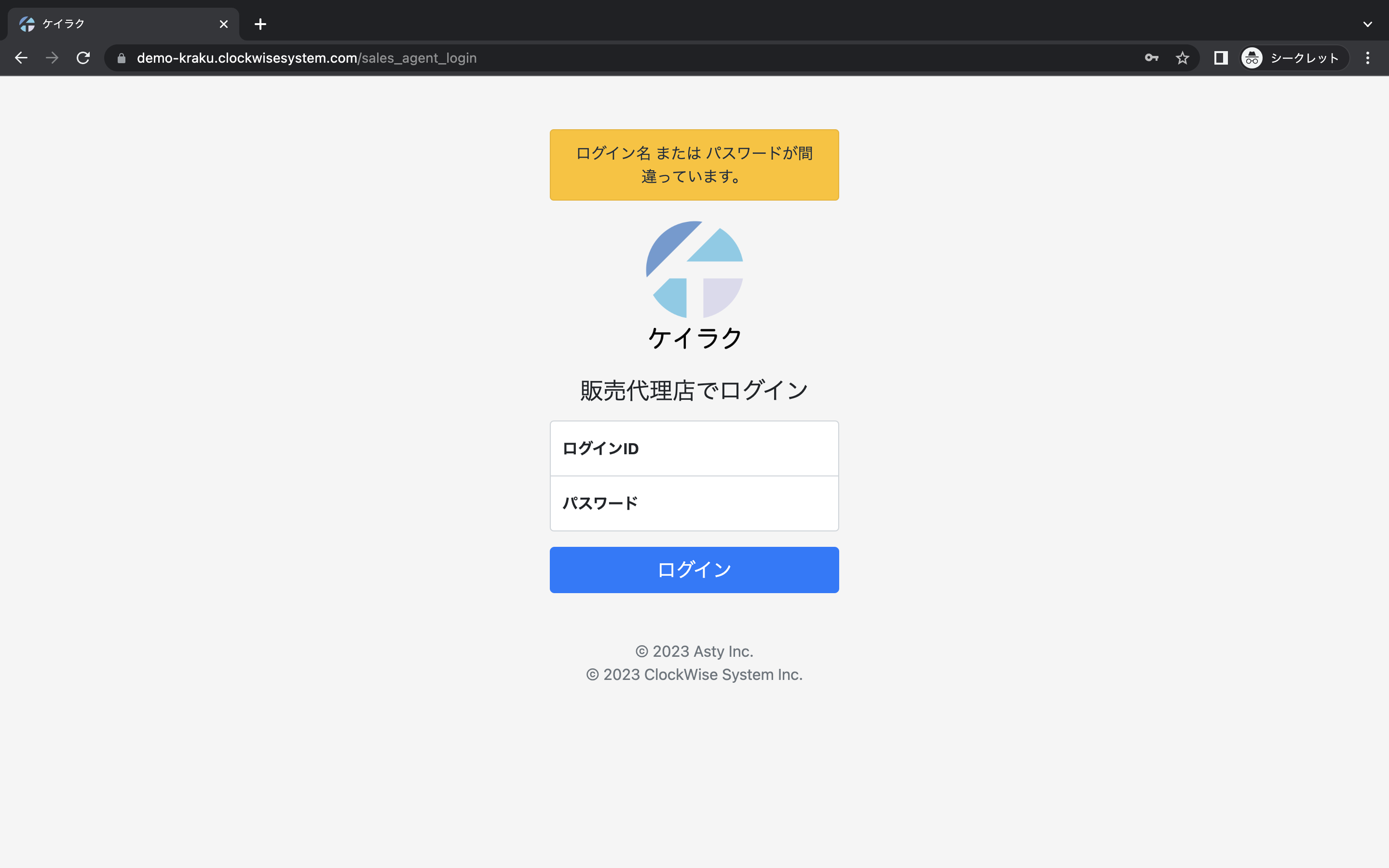Open a new tab with plus

click(x=260, y=24)
